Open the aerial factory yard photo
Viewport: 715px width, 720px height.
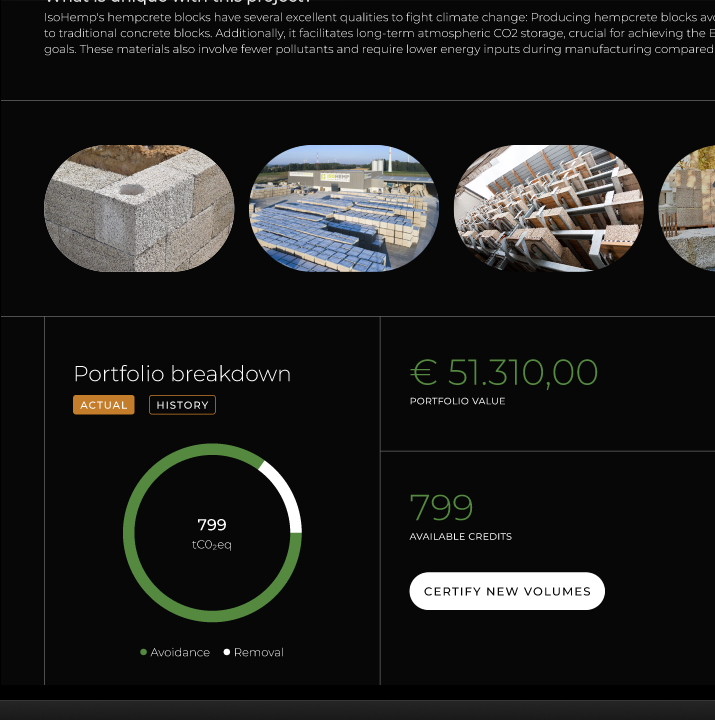click(x=344, y=208)
